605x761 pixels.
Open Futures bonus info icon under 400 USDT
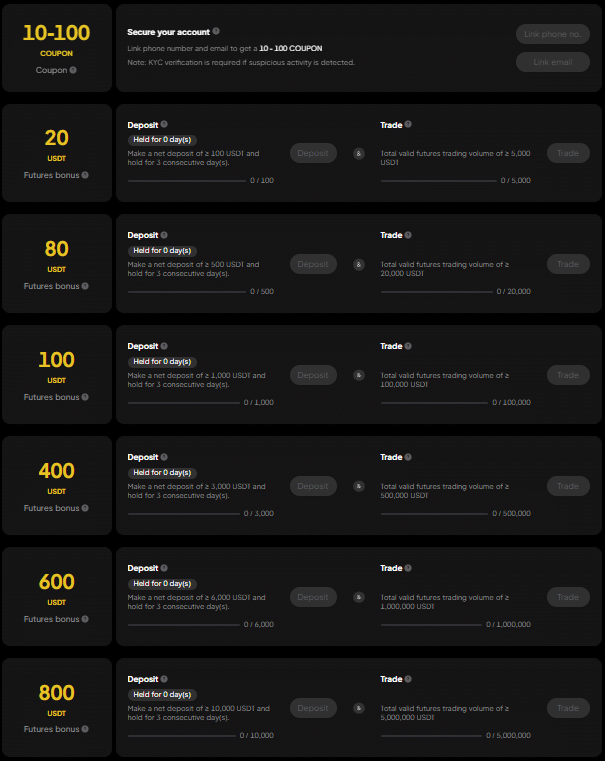tap(85, 508)
